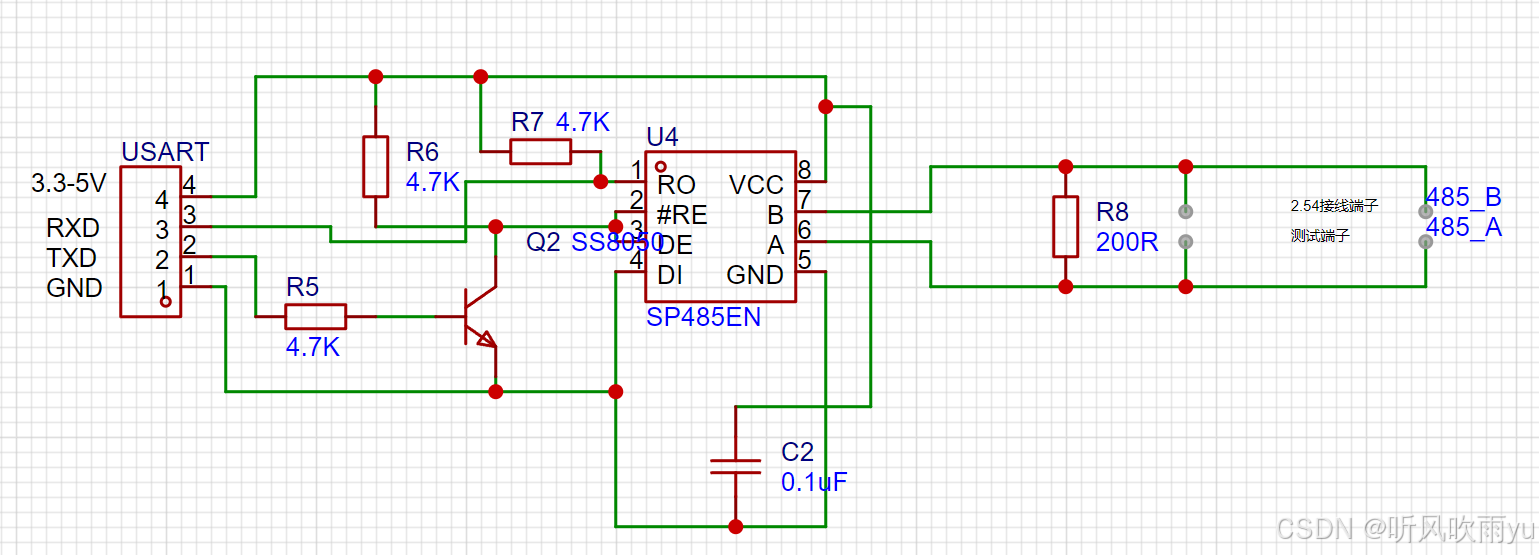
Task: Click the 0.1uF capacitor value
Action: point(815,482)
